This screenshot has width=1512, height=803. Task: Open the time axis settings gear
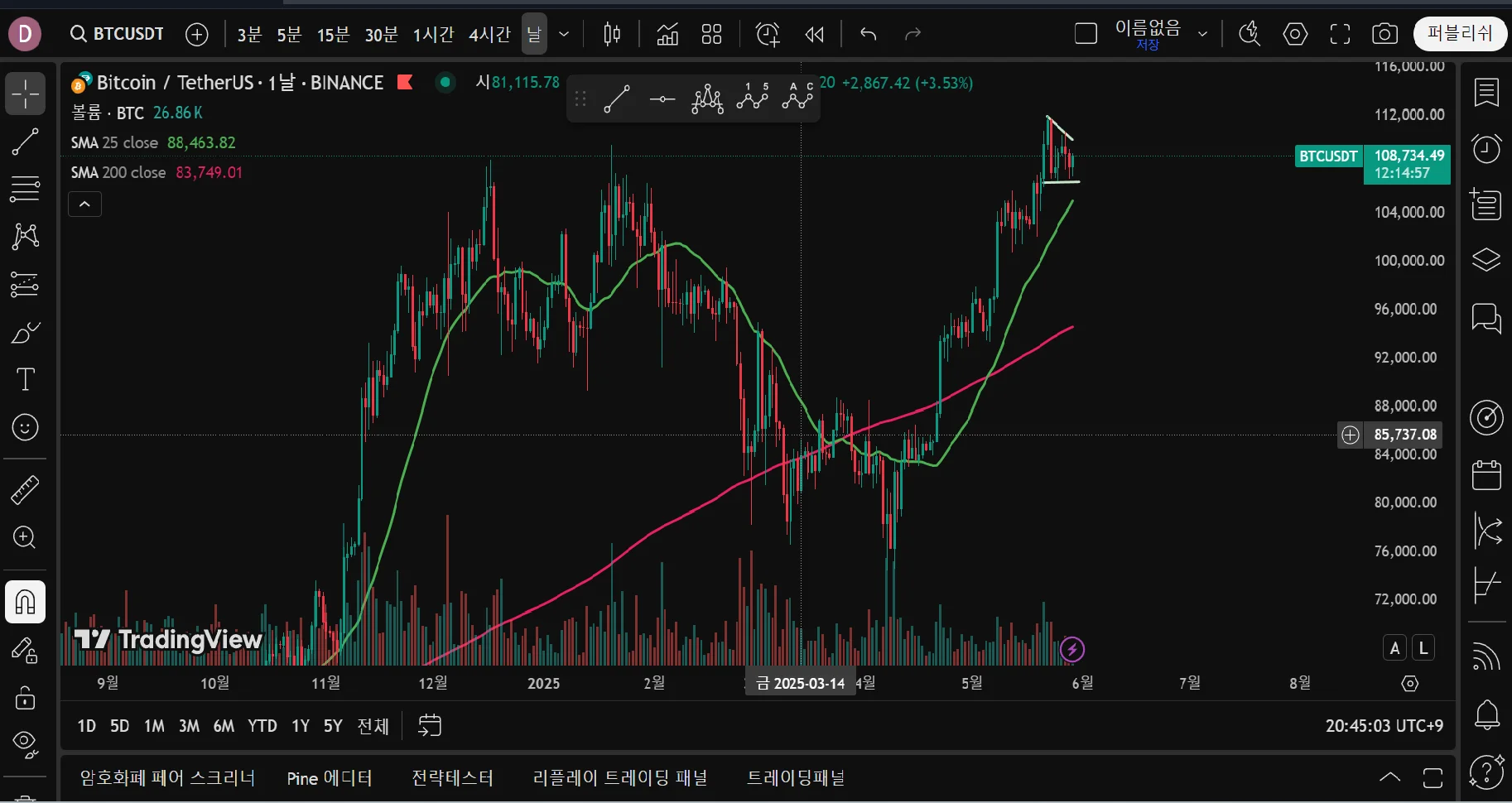click(x=1410, y=684)
